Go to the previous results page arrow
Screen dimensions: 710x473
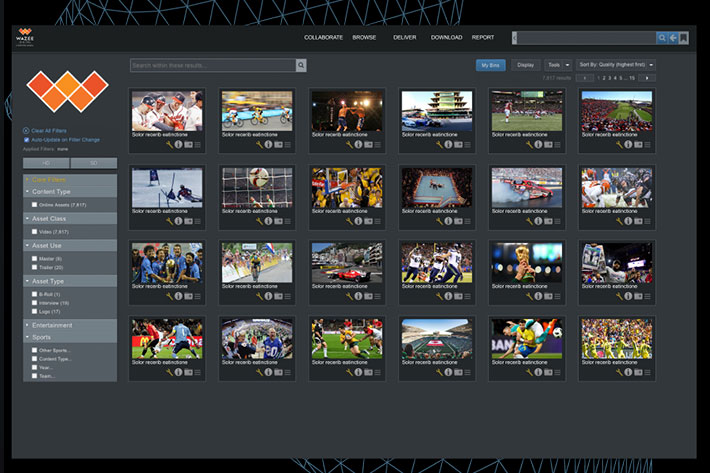tap(585, 78)
